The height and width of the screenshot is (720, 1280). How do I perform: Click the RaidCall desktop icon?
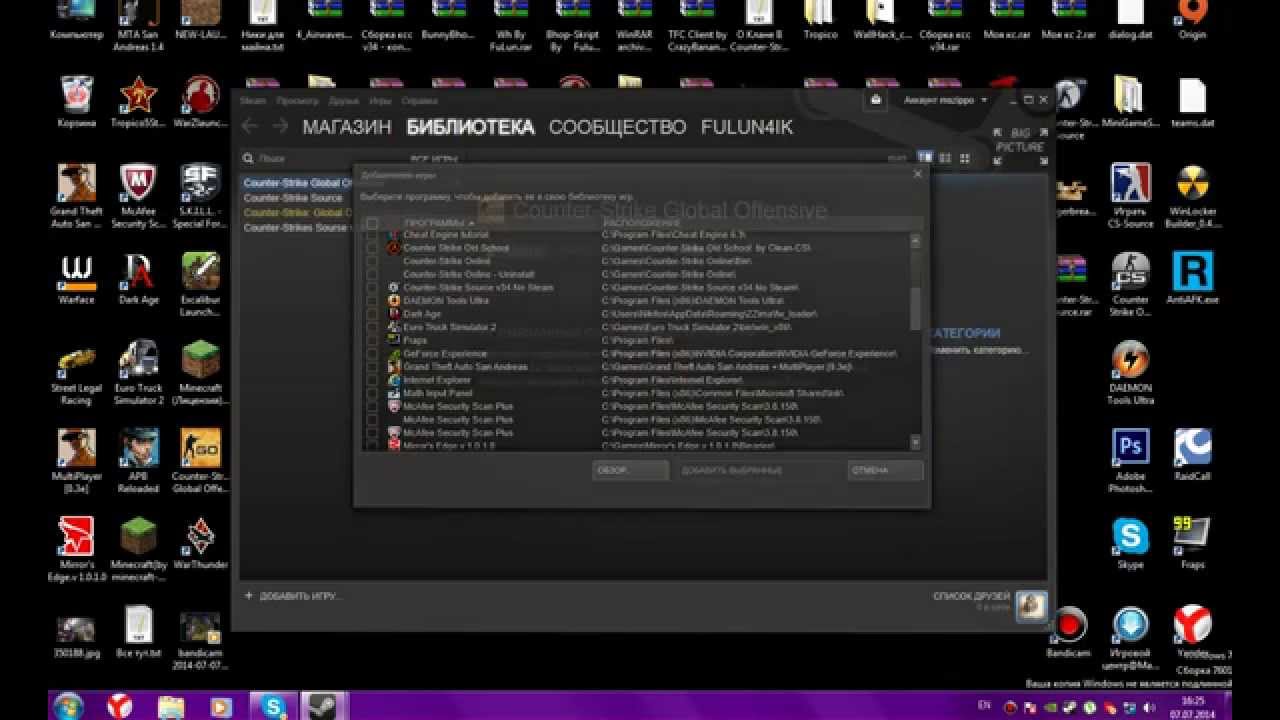1192,455
